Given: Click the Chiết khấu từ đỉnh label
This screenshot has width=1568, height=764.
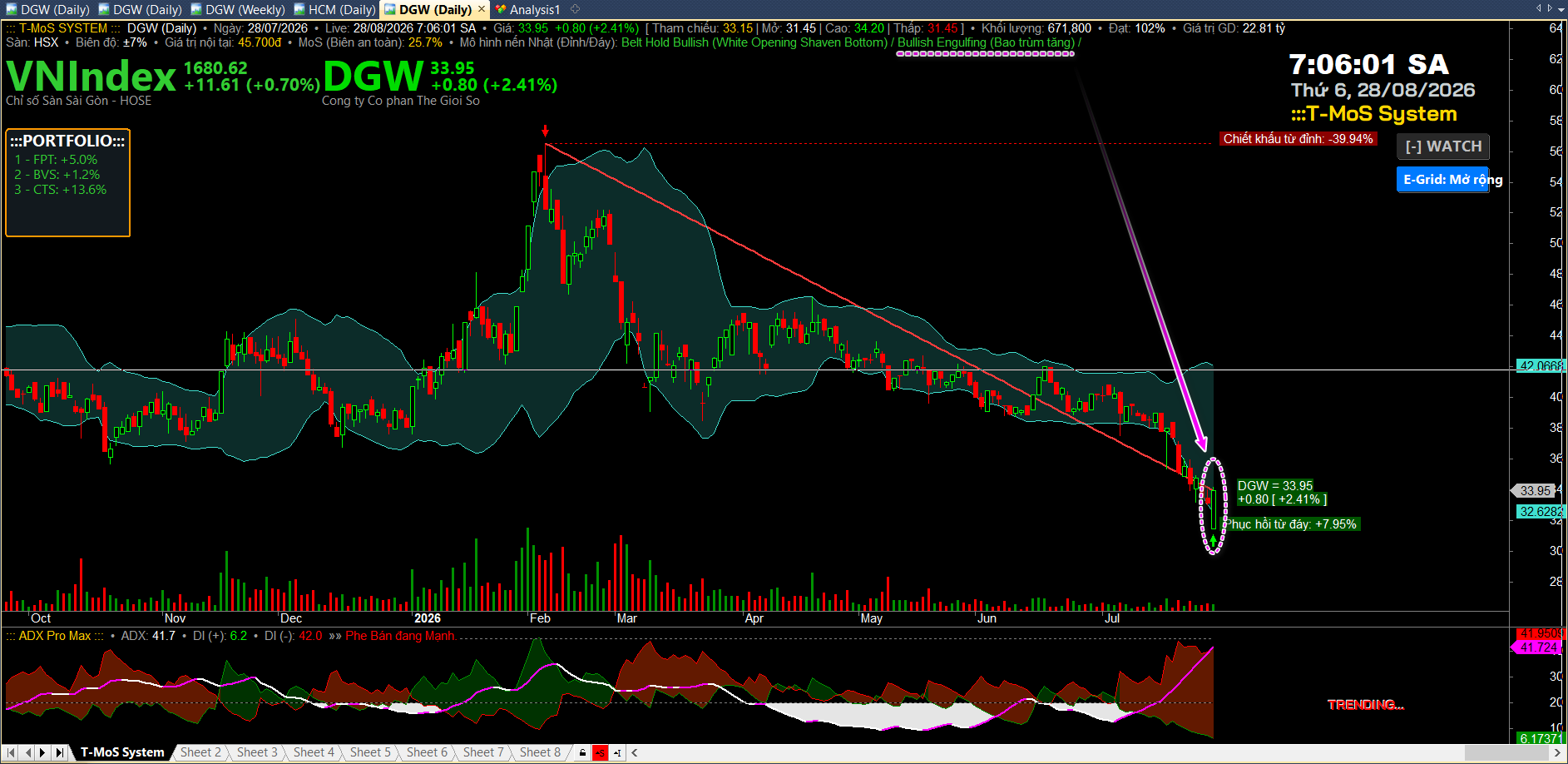Looking at the screenshot, I should pos(1298,139).
